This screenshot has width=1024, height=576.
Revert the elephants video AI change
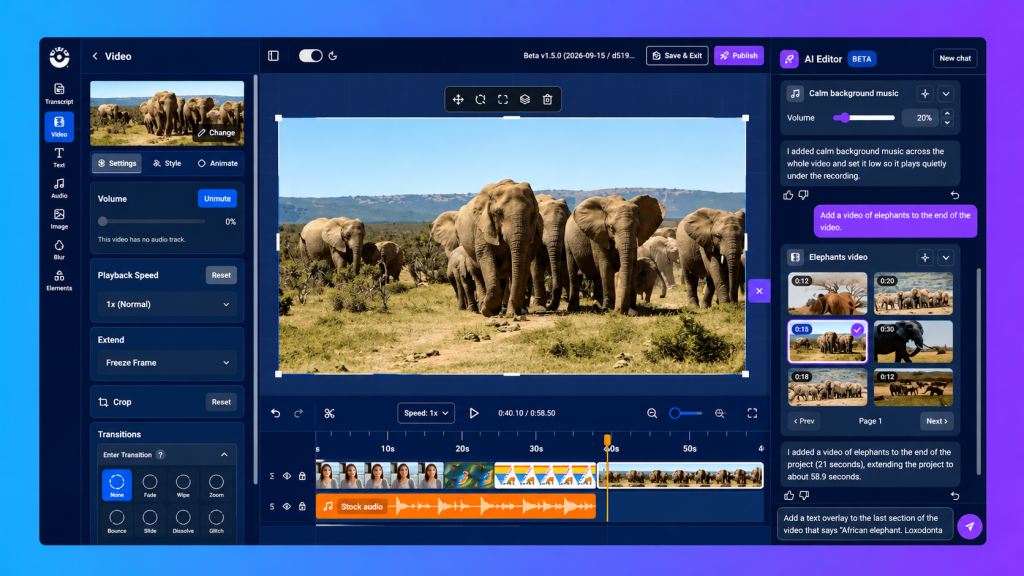(x=955, y=496)
